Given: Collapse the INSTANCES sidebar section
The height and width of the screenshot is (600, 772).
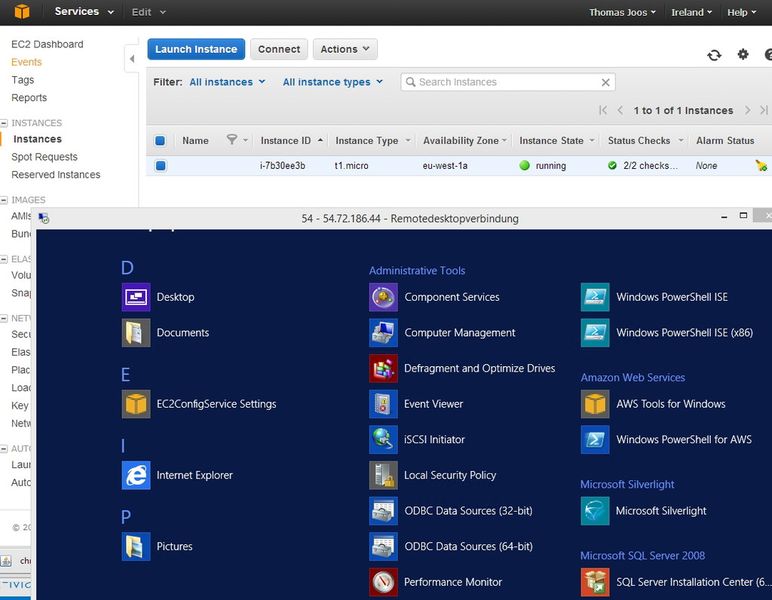Looking at the screenshot, I should [5, 123].
